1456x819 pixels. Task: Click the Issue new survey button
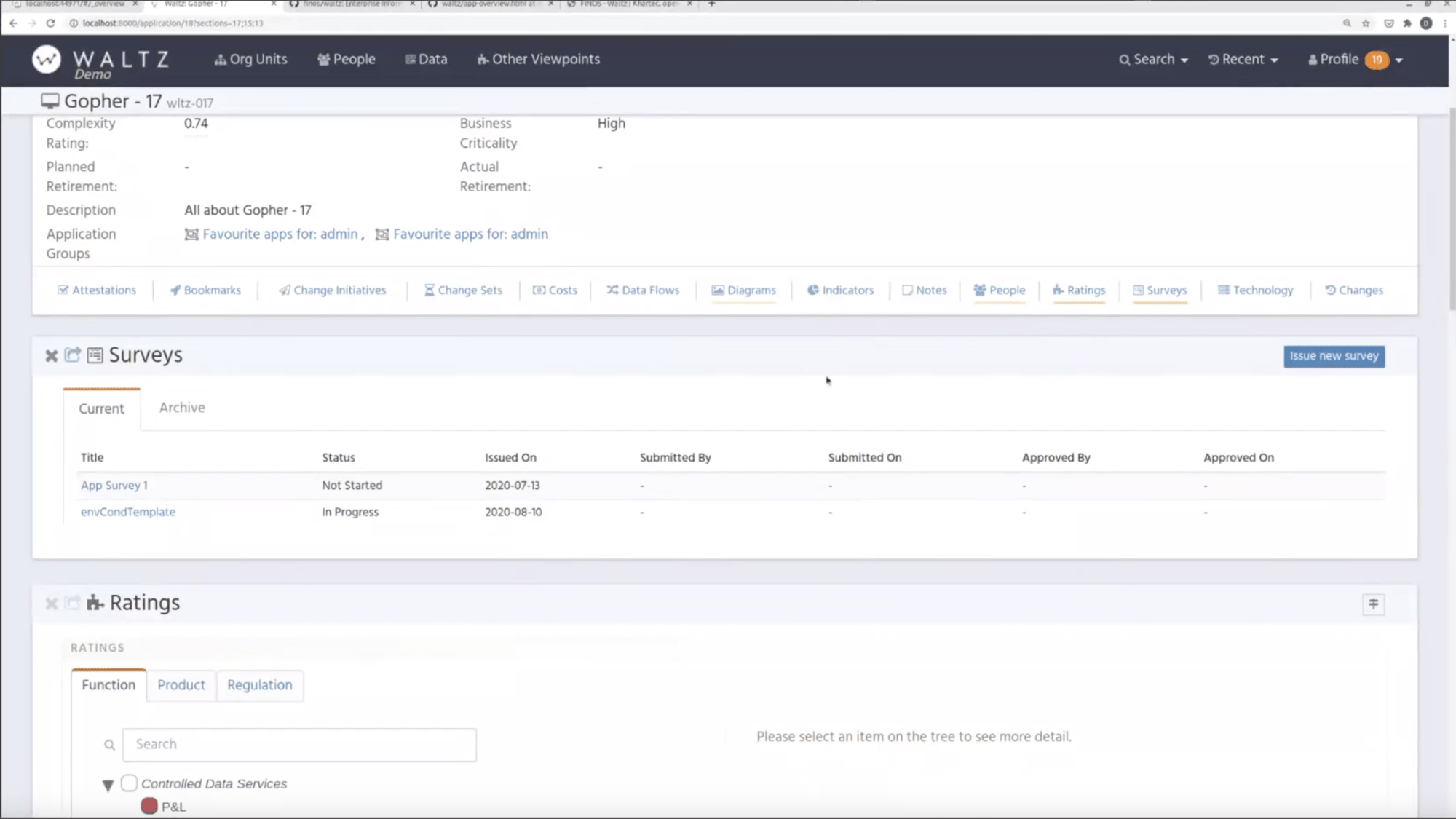point(1334,355)
